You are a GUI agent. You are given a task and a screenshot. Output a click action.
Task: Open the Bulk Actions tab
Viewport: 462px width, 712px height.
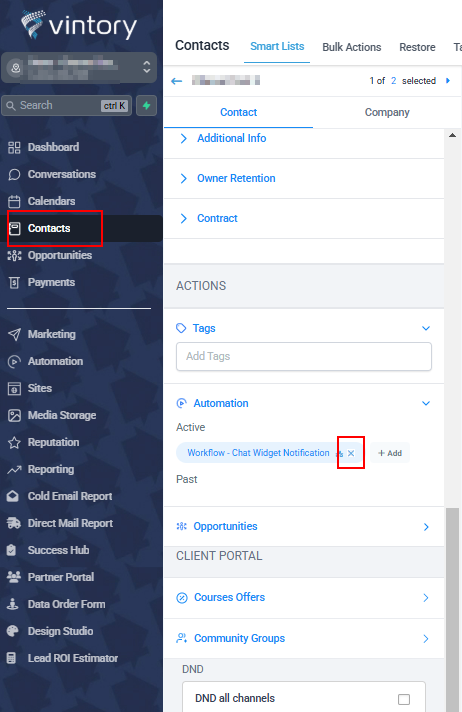point(352,47)
